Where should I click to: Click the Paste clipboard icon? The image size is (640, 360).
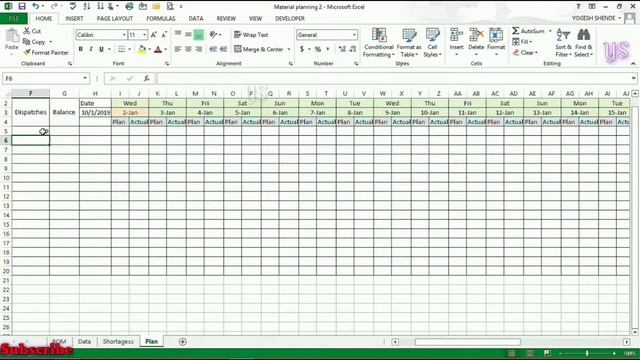[x=12, y=36]
